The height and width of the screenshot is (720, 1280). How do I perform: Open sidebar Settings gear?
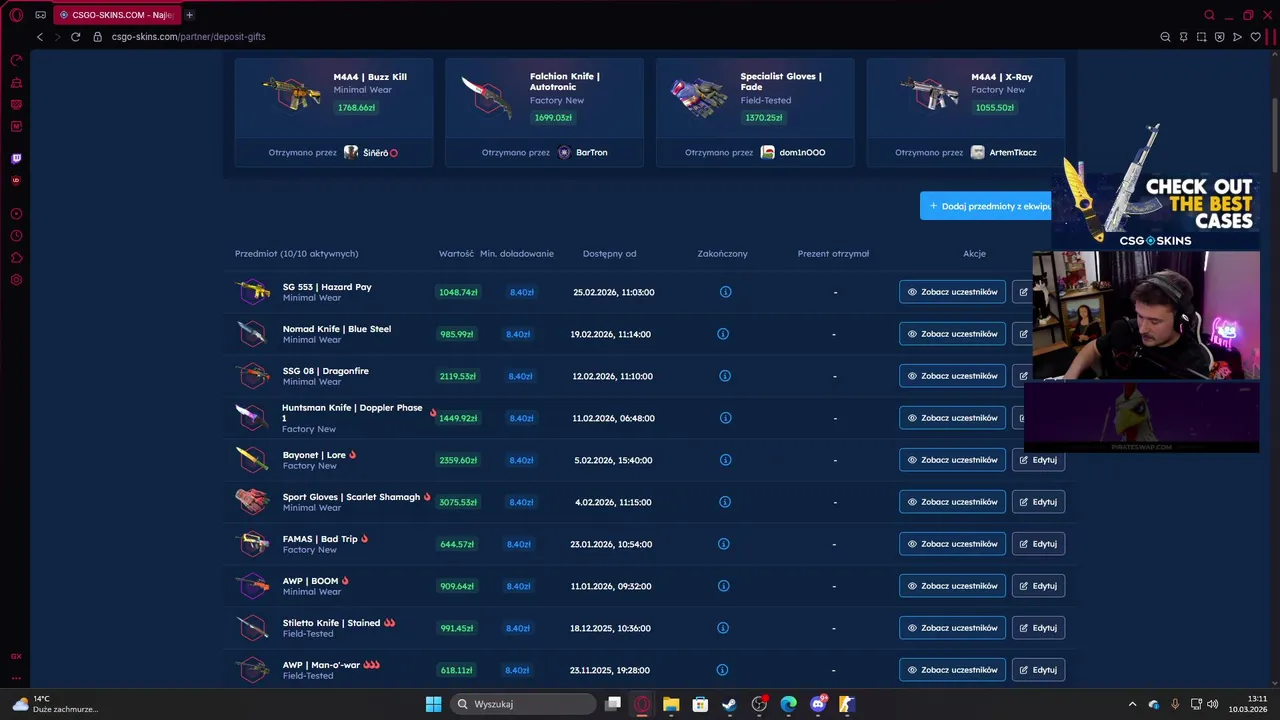pyautogui.click(x=16, y=280)
